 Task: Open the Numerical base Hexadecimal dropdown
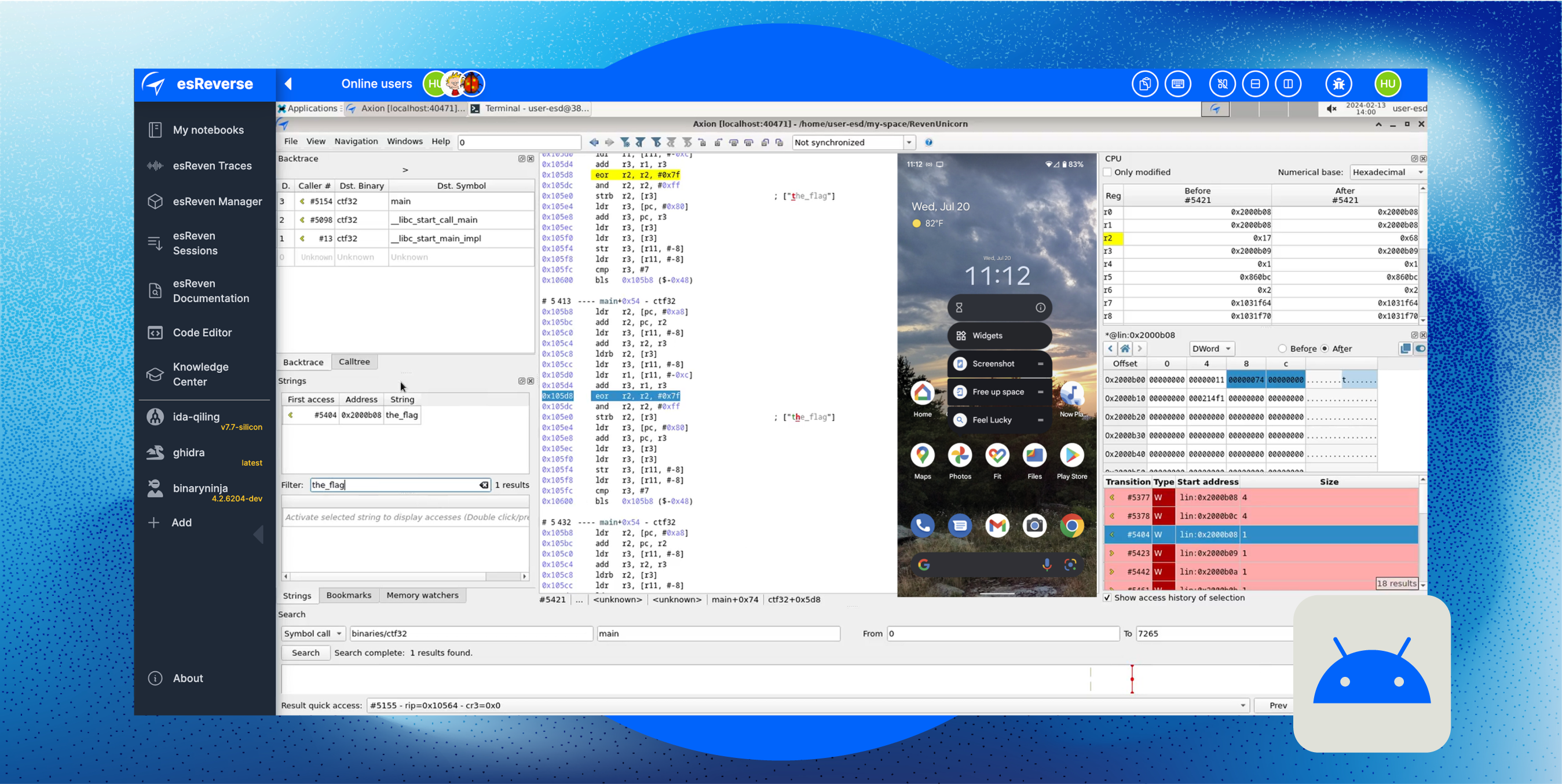[x=1388, y=172]
